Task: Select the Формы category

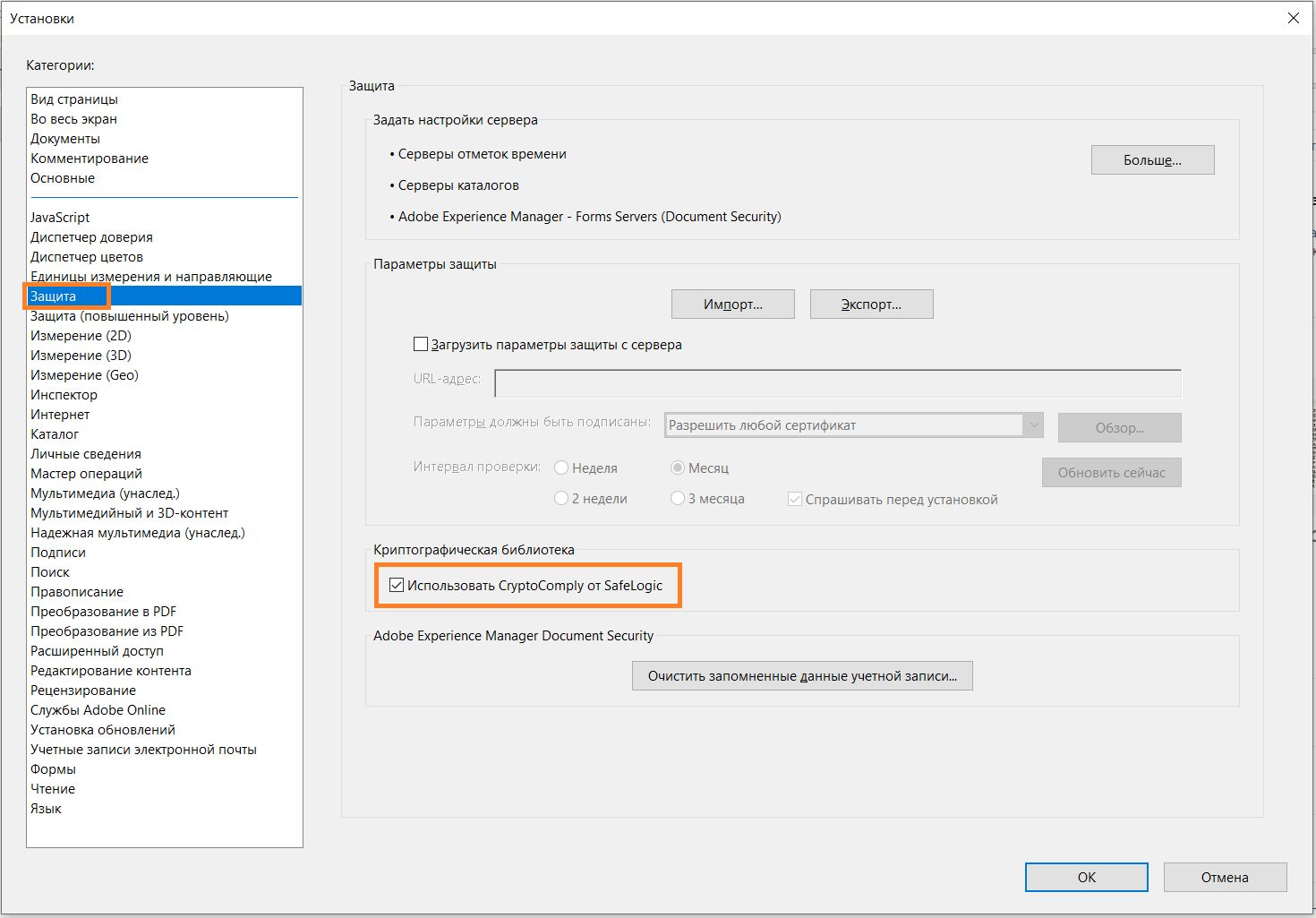Action: (165, 769)
